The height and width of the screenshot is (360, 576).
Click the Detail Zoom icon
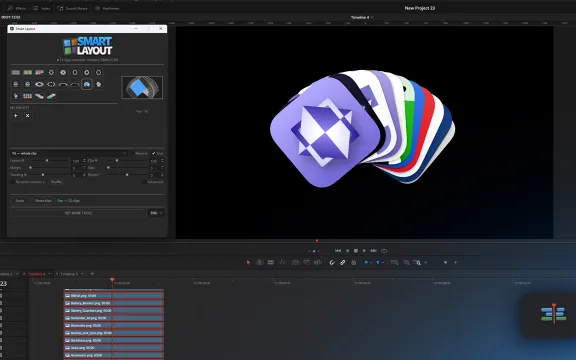406,262
